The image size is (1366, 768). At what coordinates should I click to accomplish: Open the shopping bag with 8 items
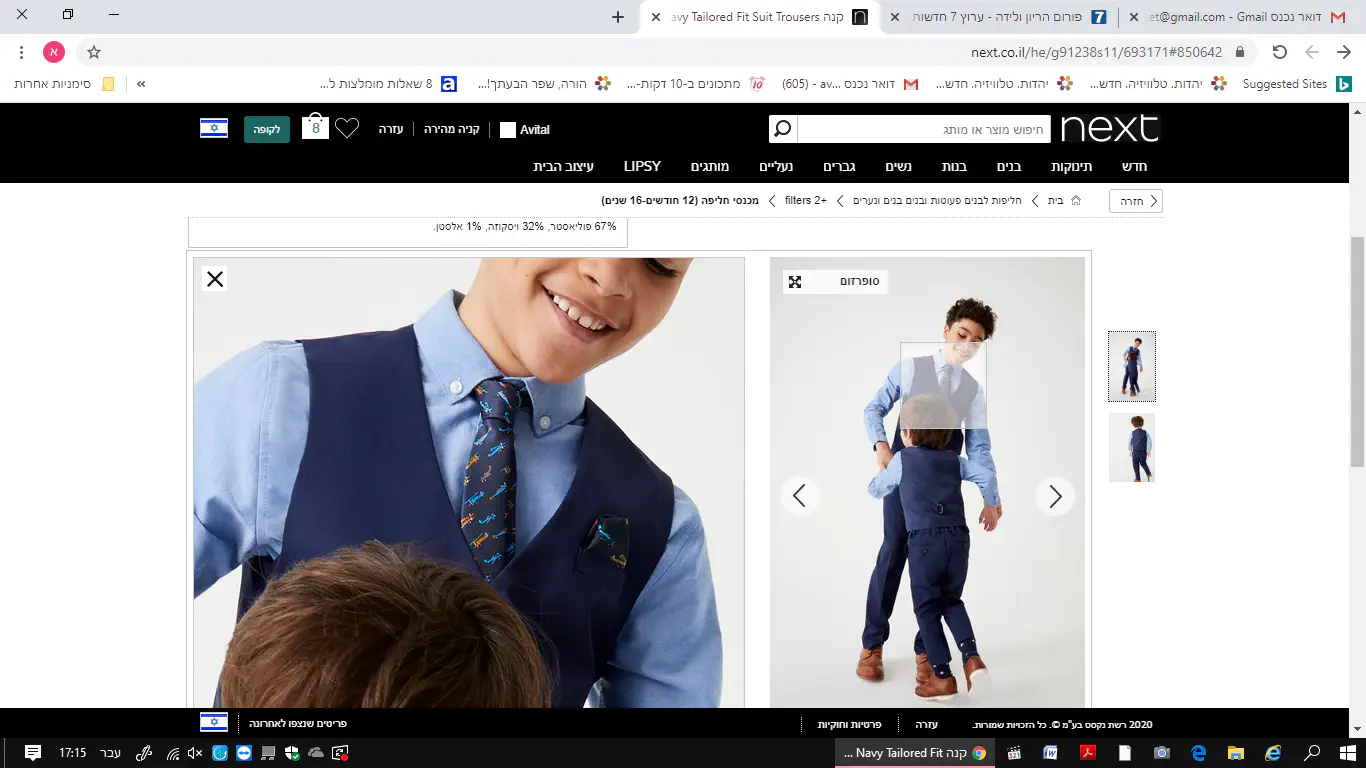coord(315,128)
